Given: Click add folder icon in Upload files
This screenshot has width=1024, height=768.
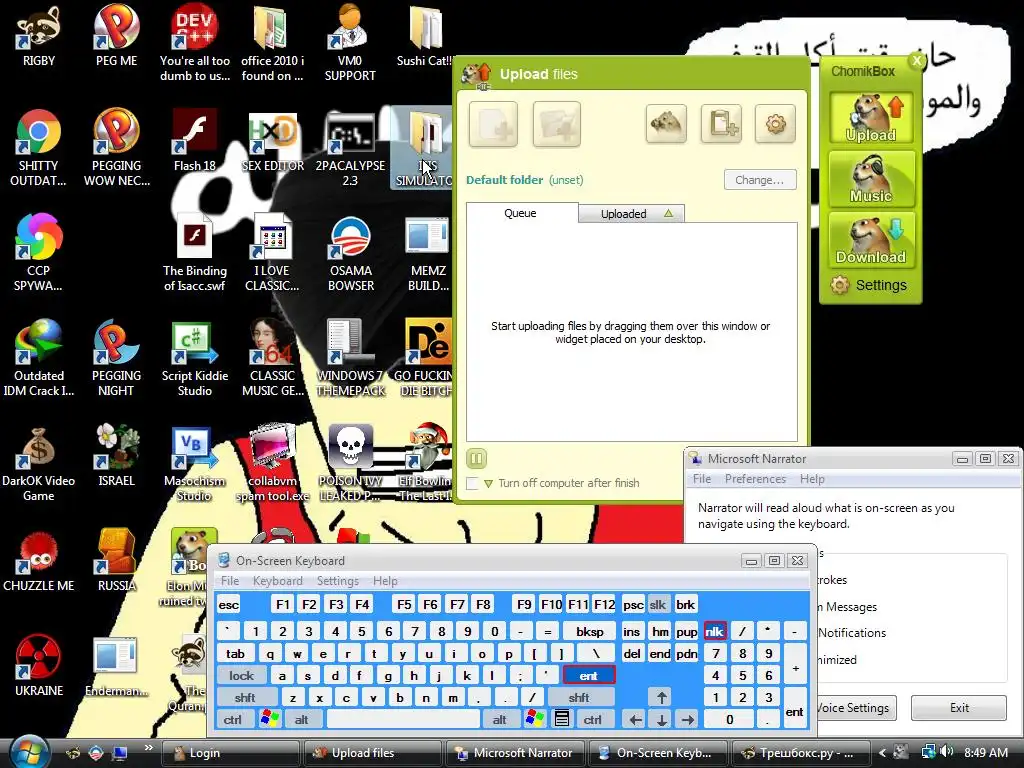Looking at the screenshot, I should [556, 124].
